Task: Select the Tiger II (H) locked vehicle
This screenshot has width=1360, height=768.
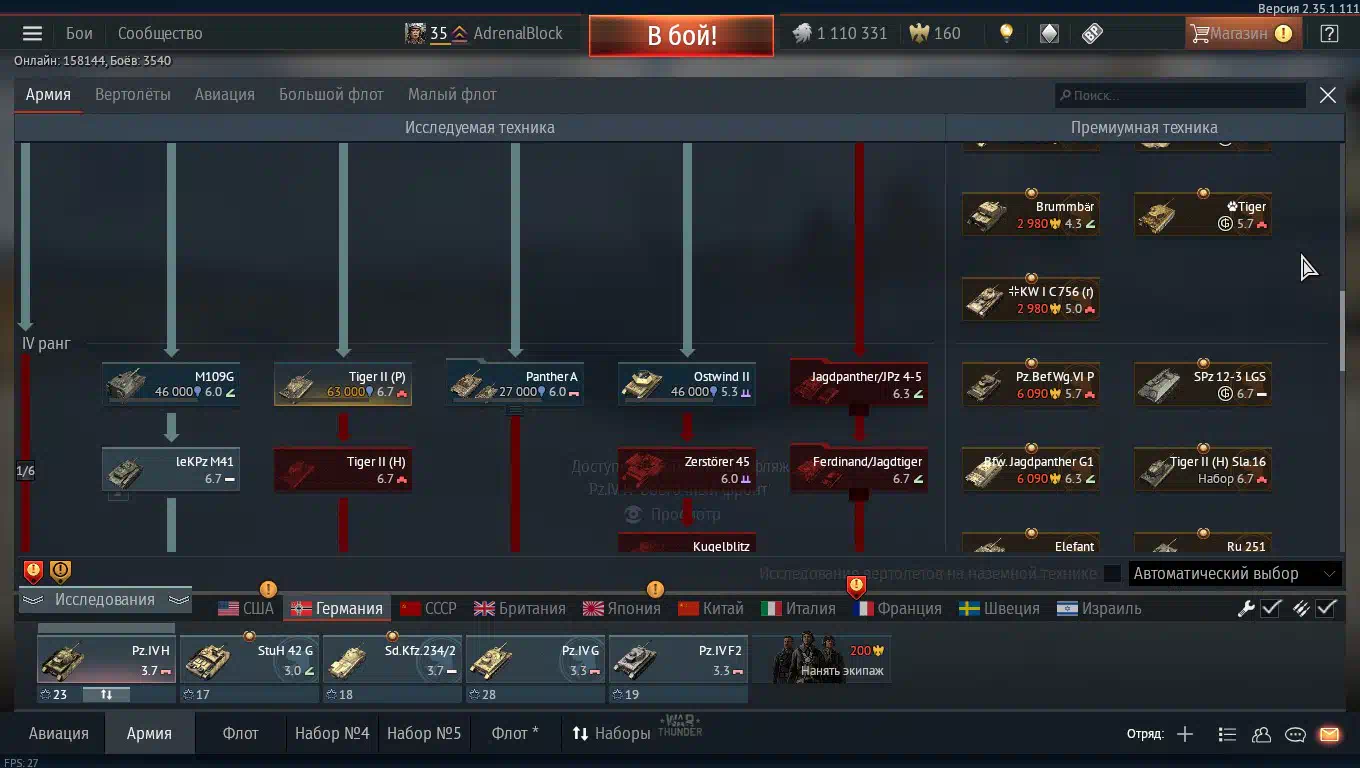Action: click(x=343, y=469)
